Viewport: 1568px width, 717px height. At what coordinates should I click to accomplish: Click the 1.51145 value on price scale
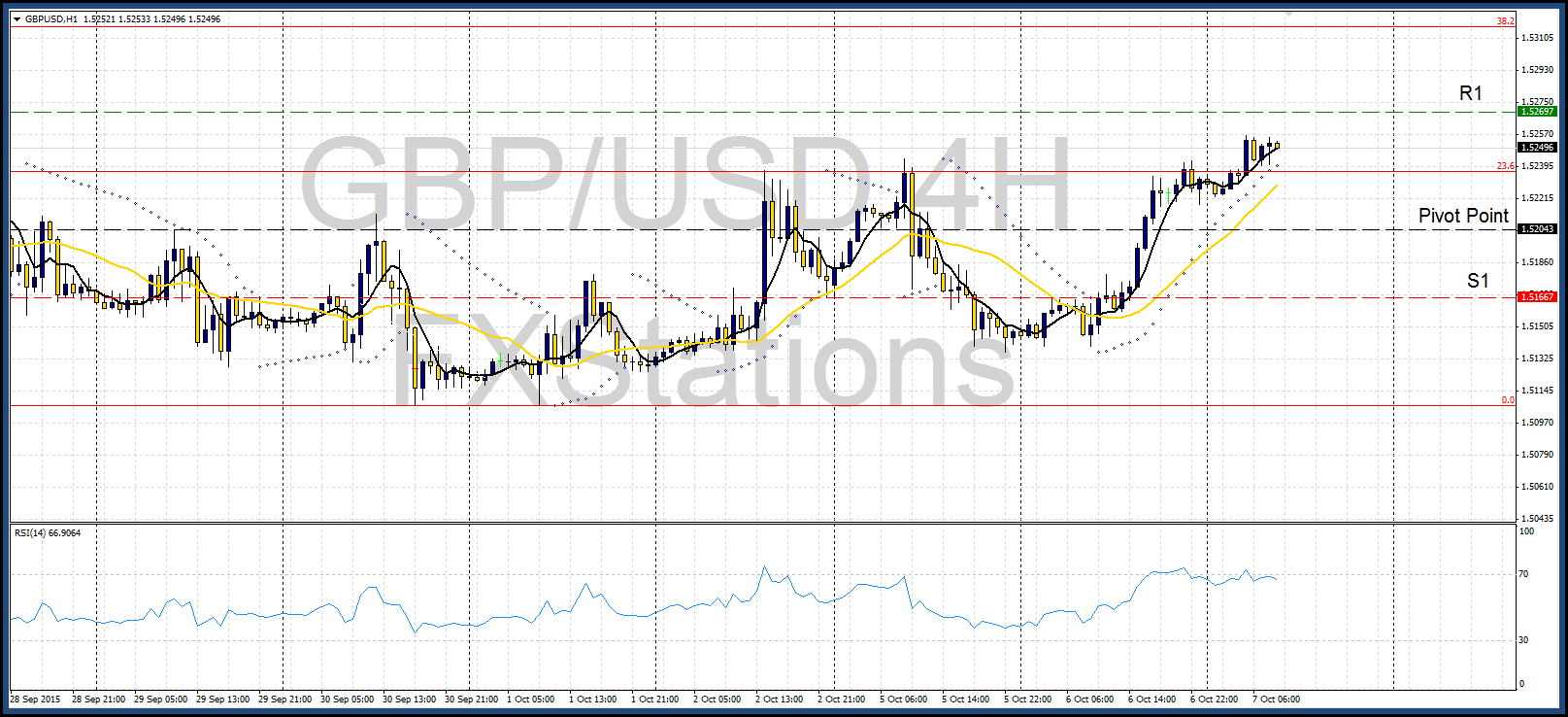(1537, 391)
